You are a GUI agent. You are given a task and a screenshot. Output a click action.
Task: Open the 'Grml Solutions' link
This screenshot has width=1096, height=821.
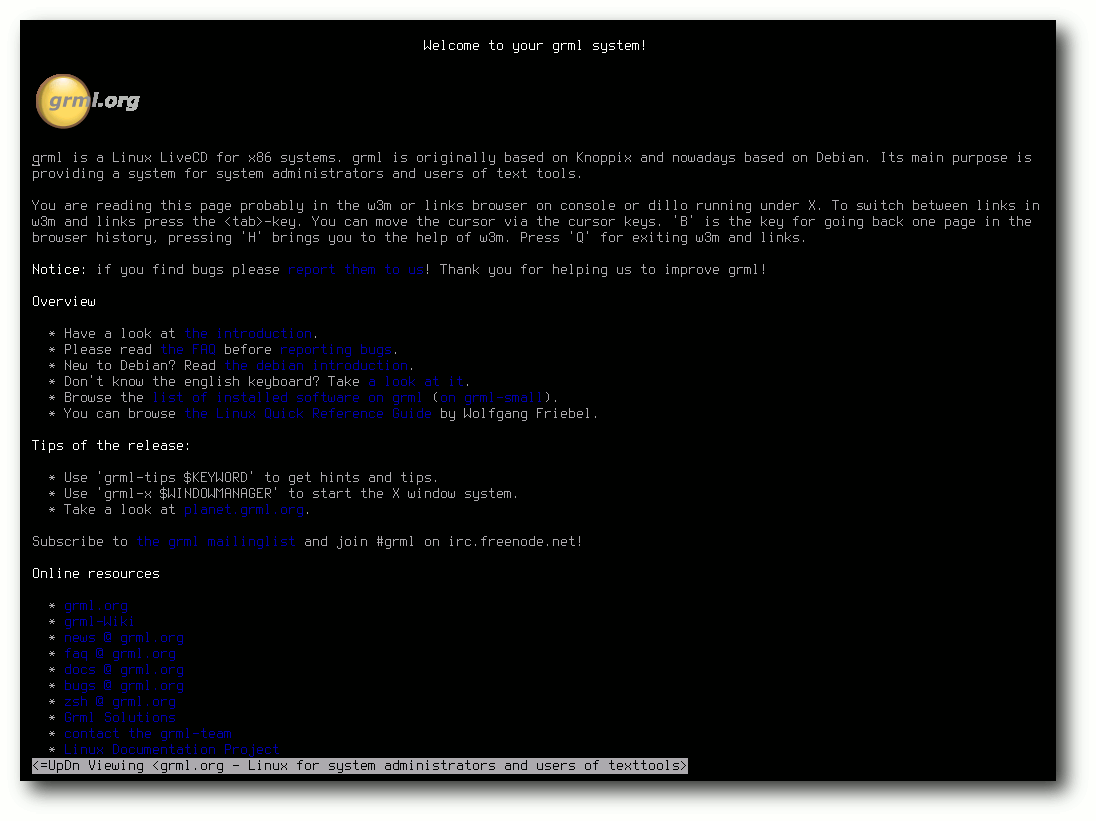point(120,718)
